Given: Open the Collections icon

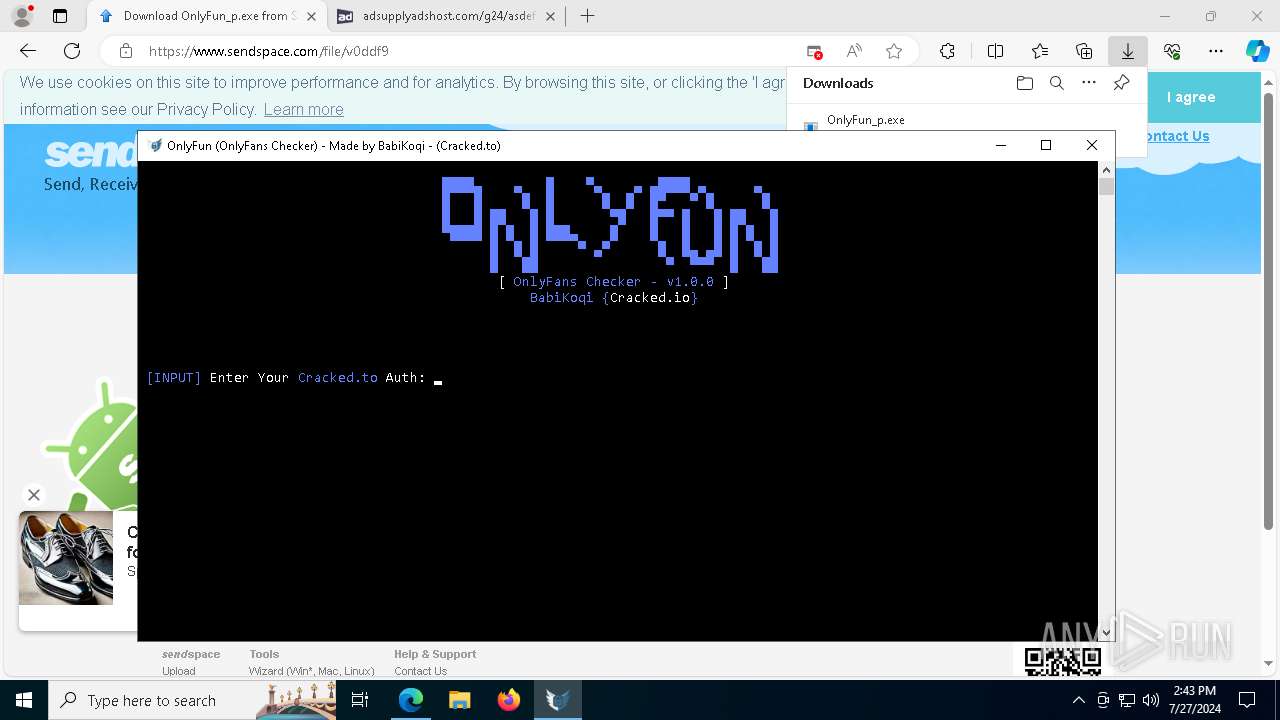Looking at the screenshot, I should (1084, 51).
